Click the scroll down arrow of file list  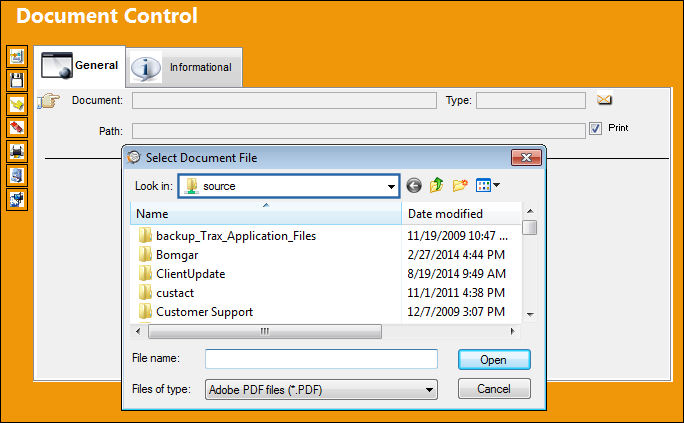530,314
